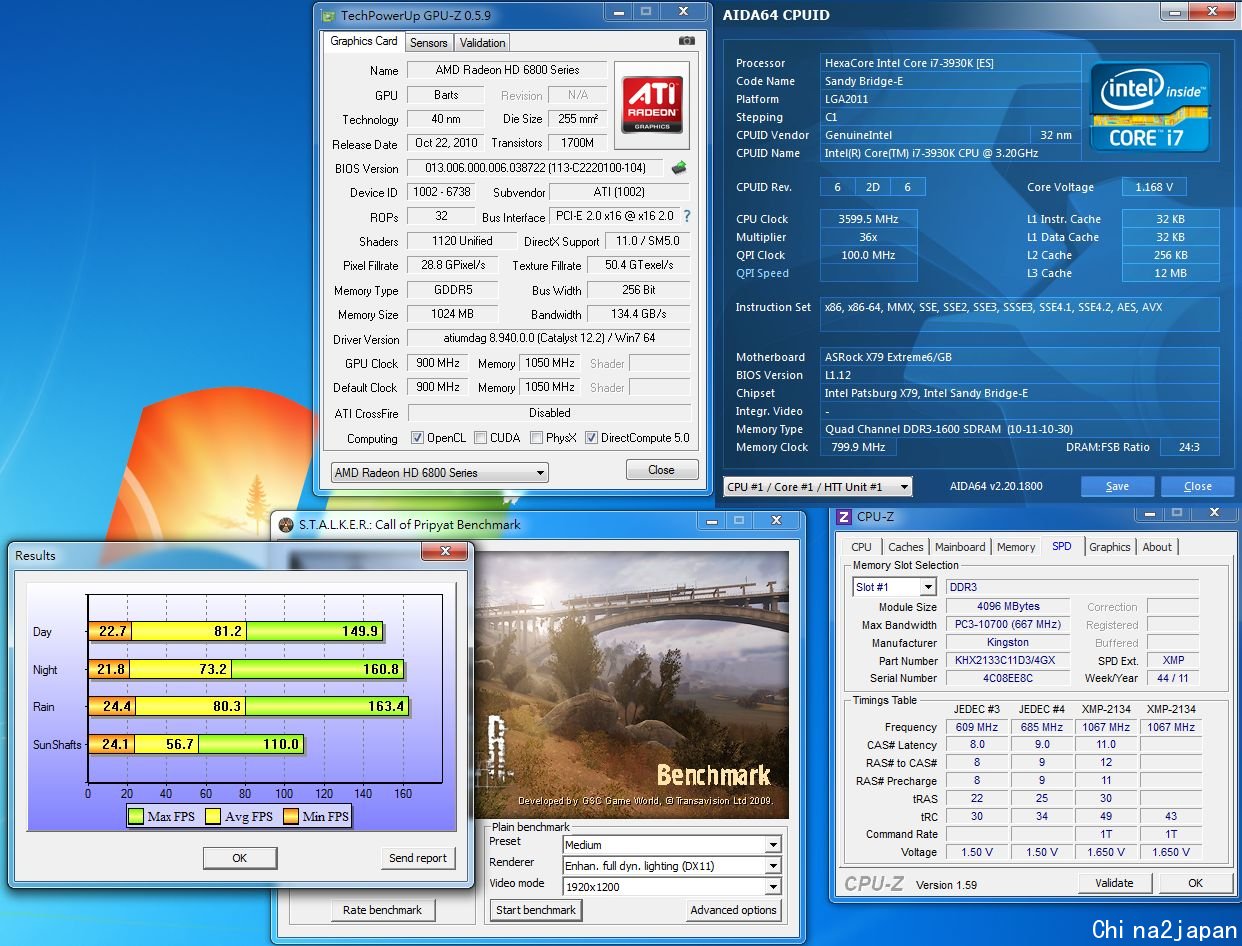Click the benchmark preview image with bridge

point(630,685)
